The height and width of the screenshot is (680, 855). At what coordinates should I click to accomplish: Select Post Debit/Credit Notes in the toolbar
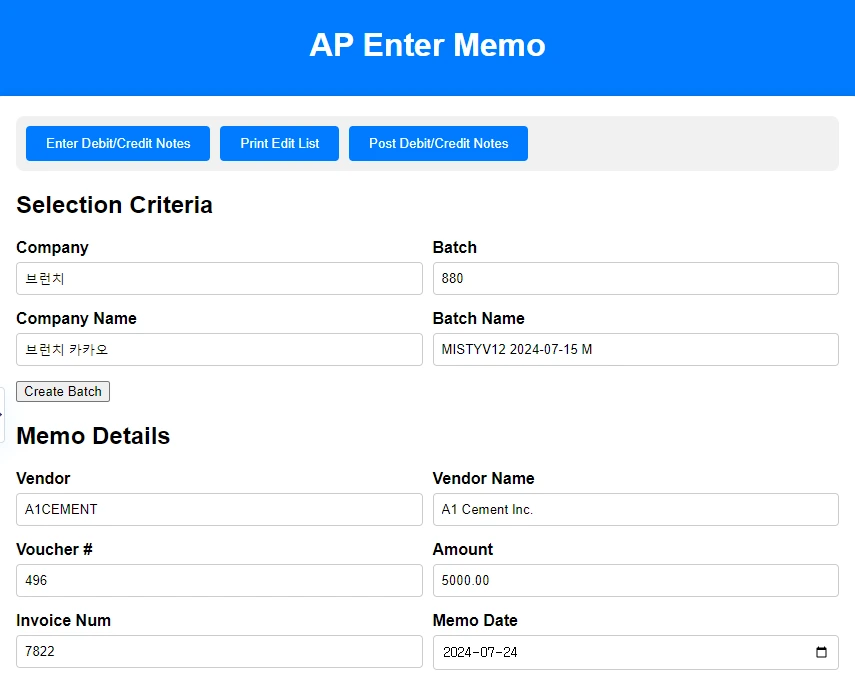pos(438,143)
